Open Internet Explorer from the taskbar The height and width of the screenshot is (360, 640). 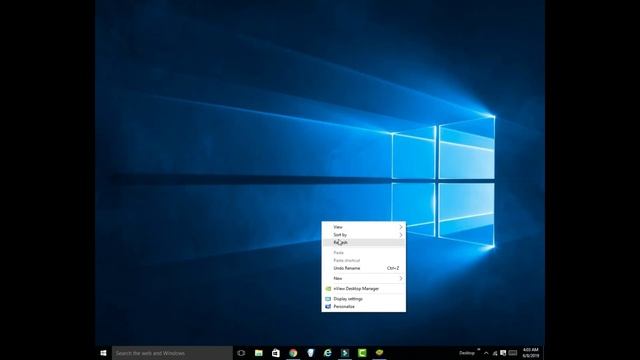327,353
